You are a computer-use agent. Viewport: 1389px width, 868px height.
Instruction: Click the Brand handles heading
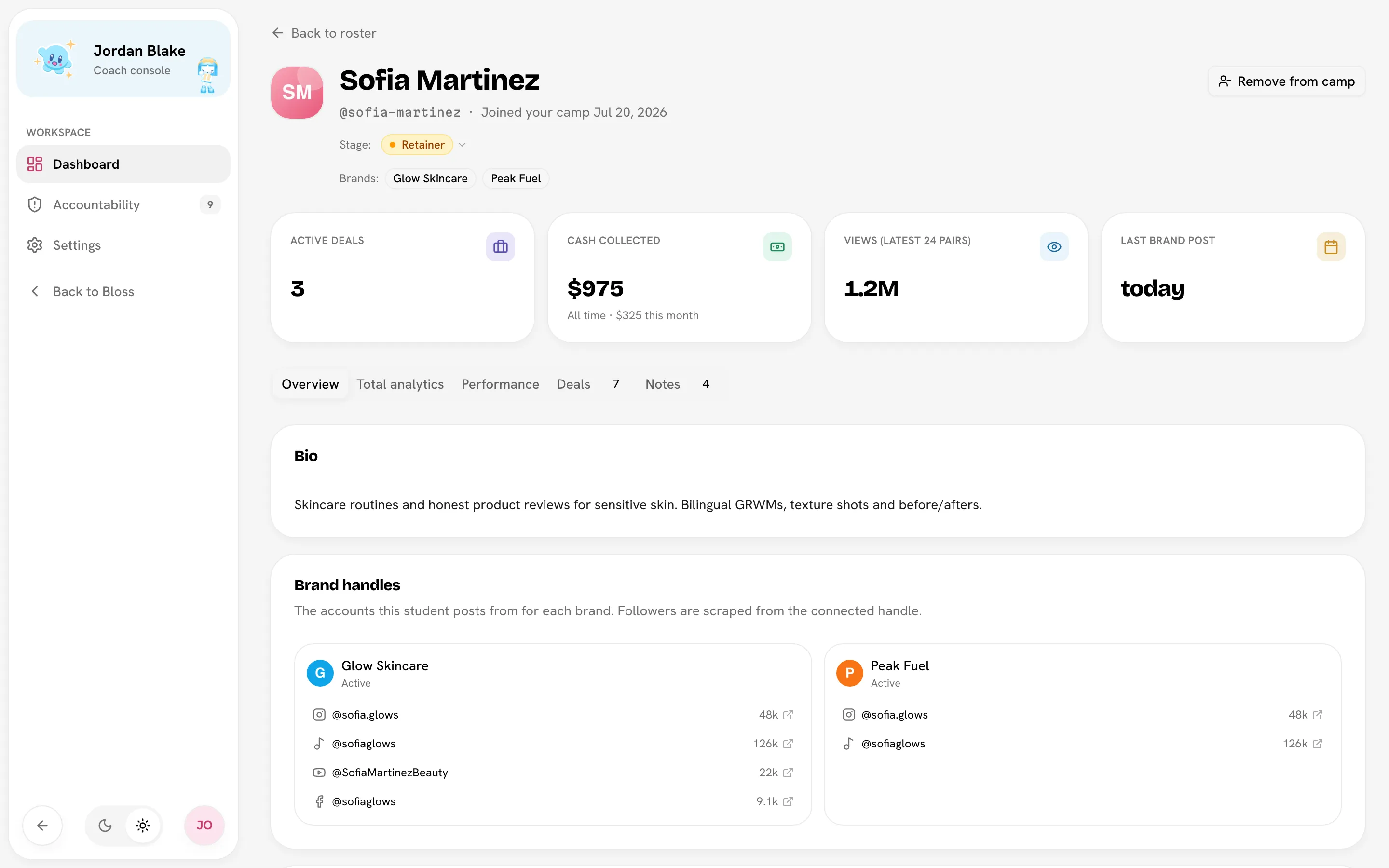point(347,585)
